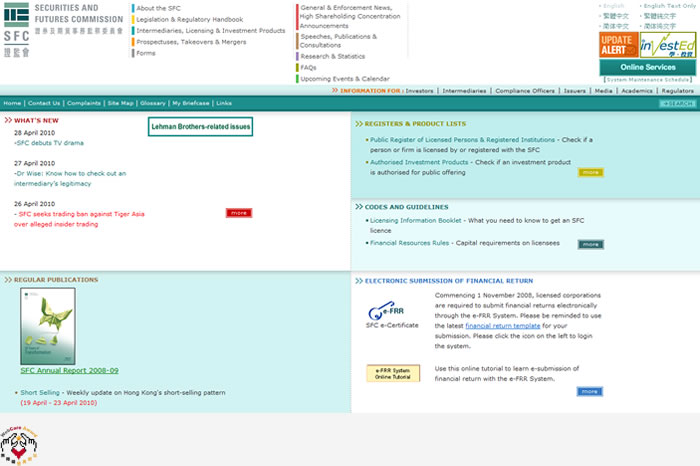Click the Search button in teal bar
700x466 pixels.
tap(677, 103)
